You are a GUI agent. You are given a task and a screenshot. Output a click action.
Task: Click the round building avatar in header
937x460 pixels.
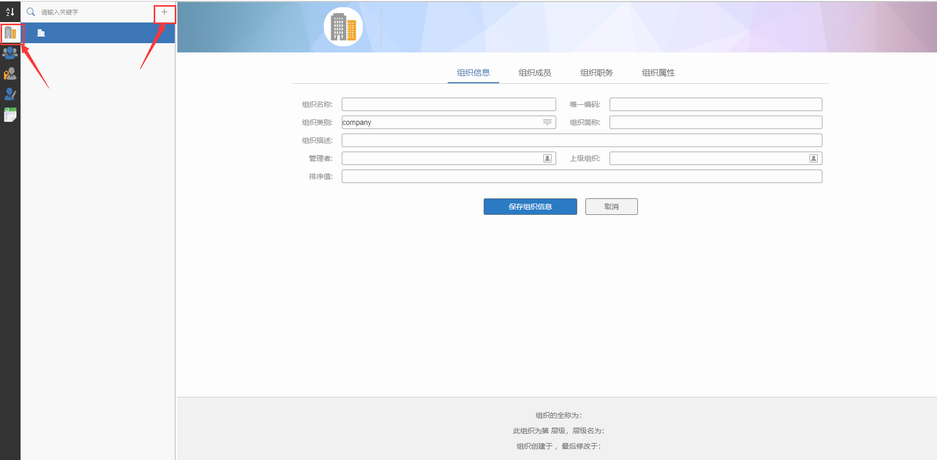pos(344,27)
